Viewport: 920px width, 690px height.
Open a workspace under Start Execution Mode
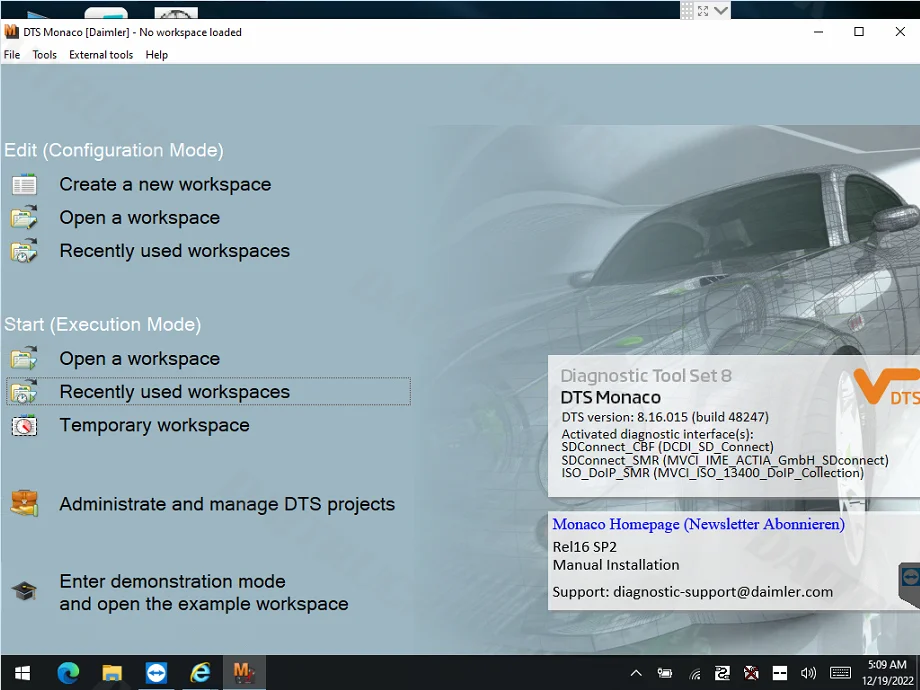pyautogui.click(x=140, y=358)
